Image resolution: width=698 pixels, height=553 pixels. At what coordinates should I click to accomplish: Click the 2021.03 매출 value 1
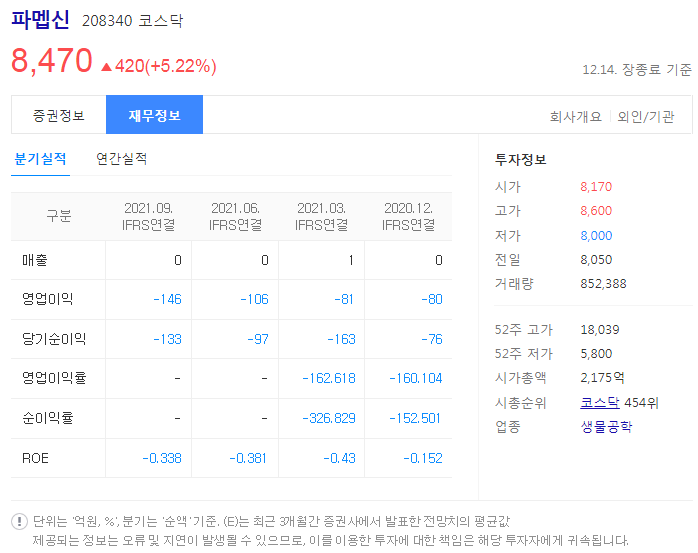[x=351, y=260]
